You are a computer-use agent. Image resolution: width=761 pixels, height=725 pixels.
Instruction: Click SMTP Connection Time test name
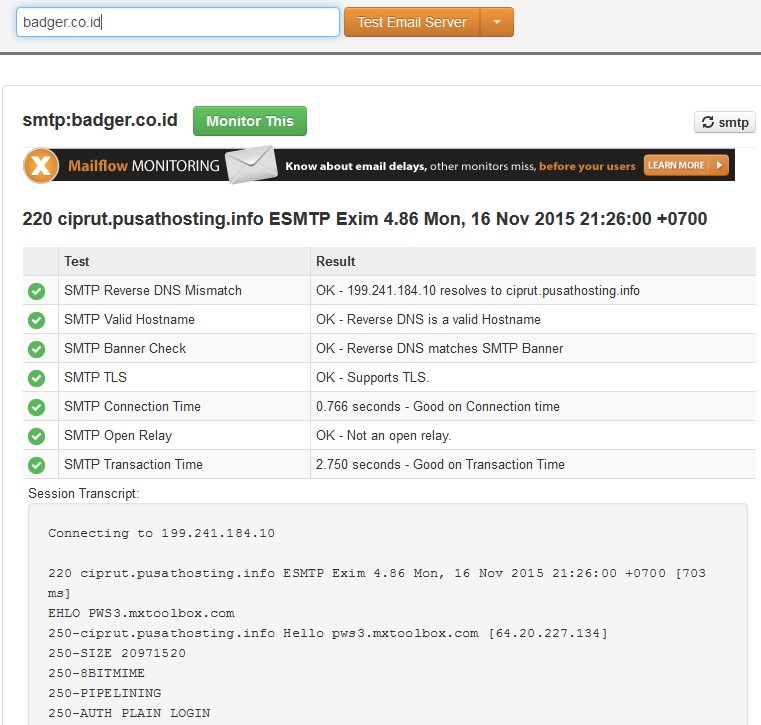[x=132, y=406]
